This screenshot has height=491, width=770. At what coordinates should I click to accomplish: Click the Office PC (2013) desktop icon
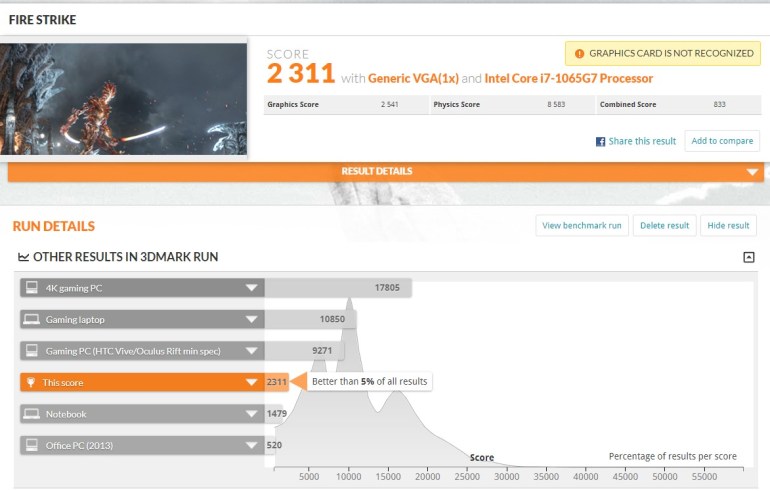[x=32, y=445]
